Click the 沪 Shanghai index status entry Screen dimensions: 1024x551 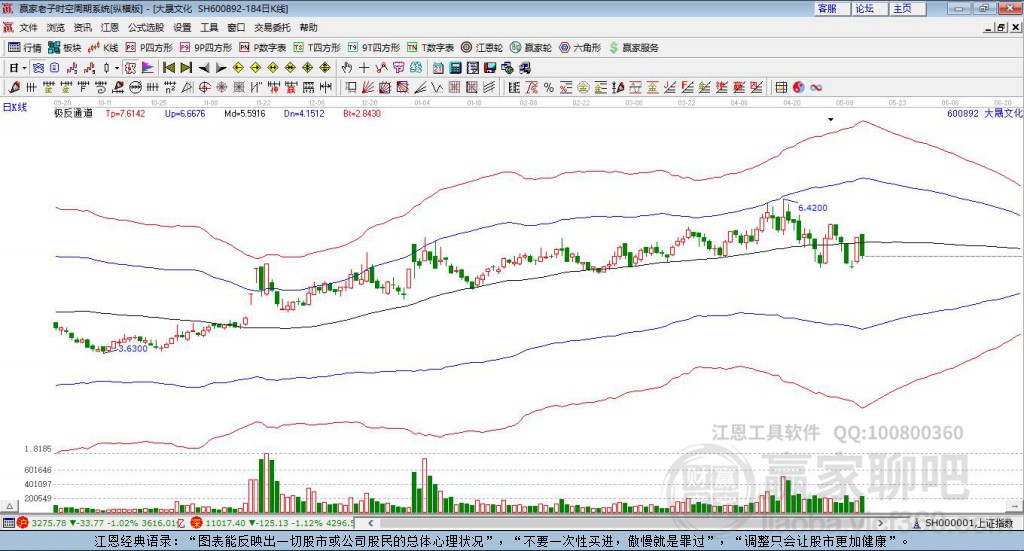(101, 523)
